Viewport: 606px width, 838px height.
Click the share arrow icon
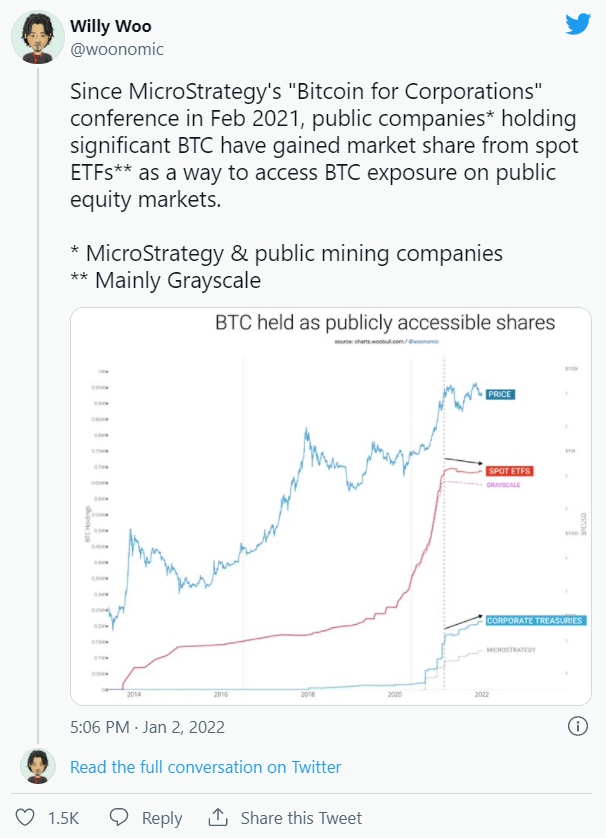(217, 817)
